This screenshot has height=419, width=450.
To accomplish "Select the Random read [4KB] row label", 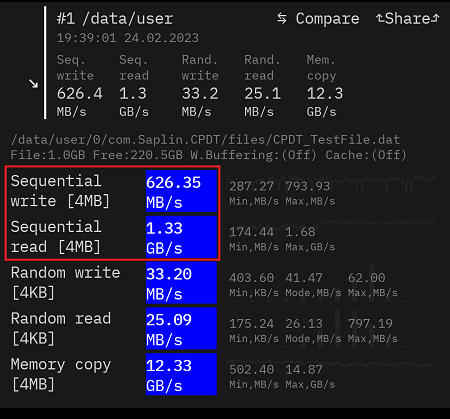I will pyautogui.click(x=61, y=328).
